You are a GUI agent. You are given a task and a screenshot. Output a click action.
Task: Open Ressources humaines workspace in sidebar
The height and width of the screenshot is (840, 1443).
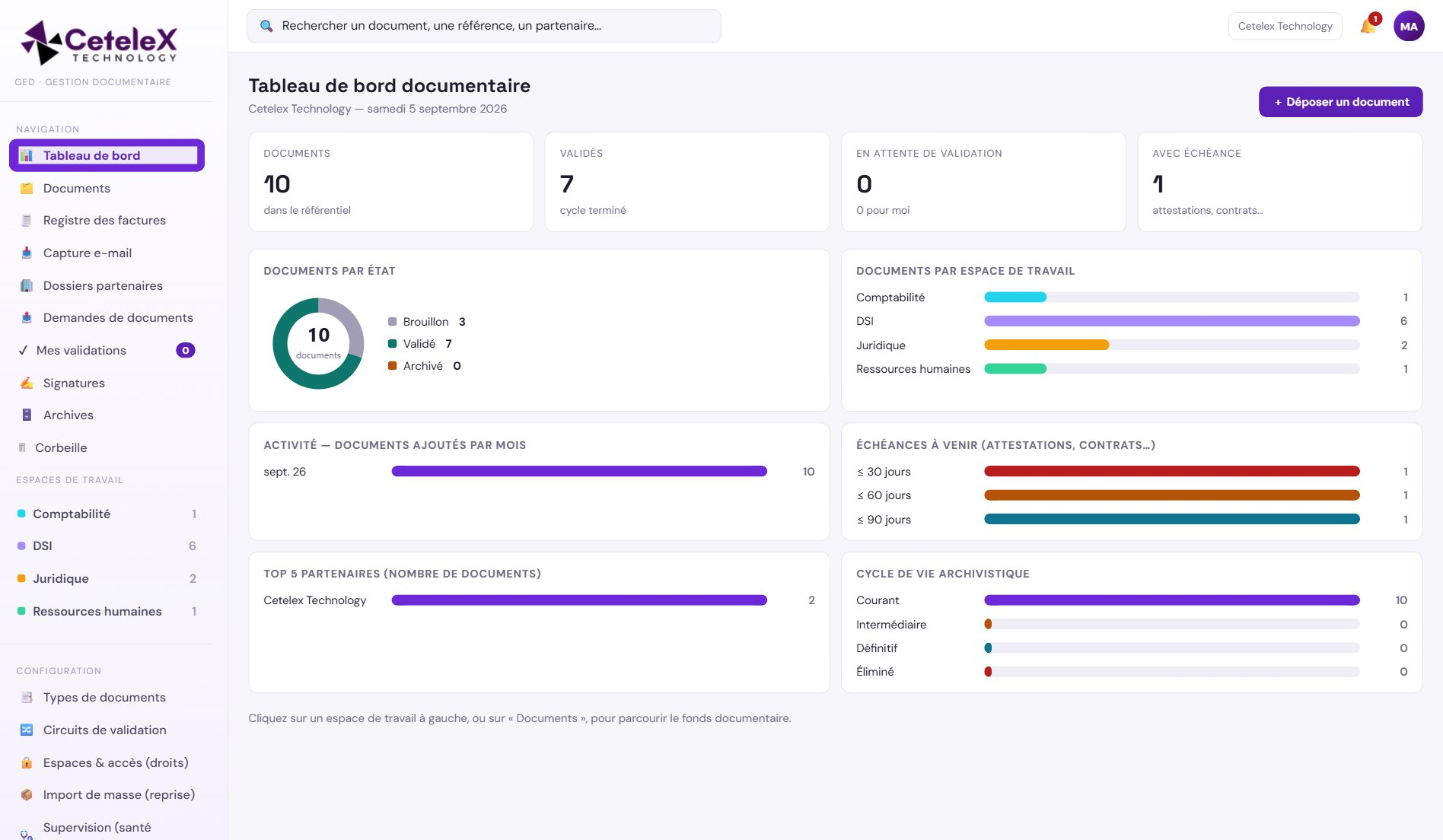[107, 611]
